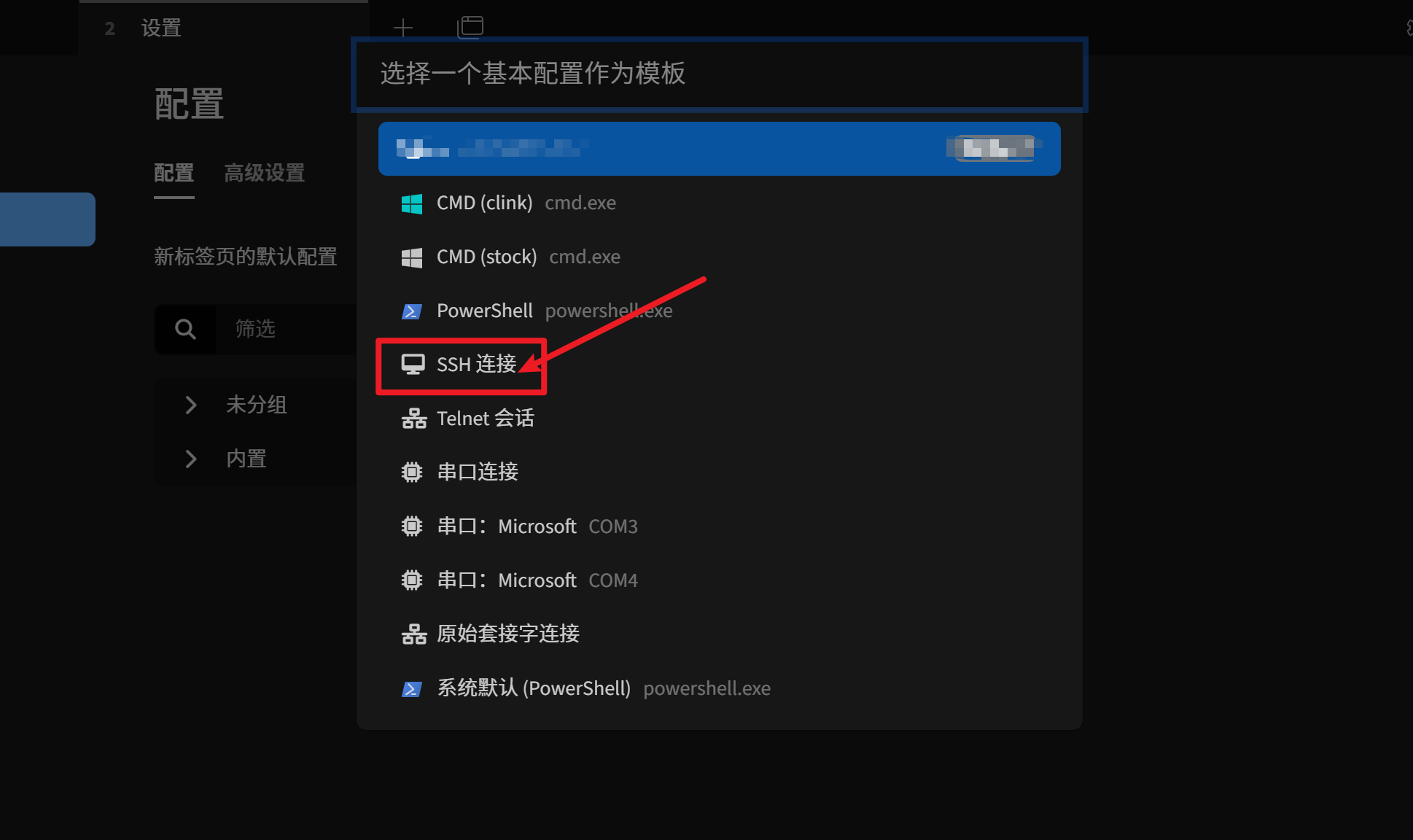Click the 筛选 filter input field
The image size is (1413, 840).
286,329
